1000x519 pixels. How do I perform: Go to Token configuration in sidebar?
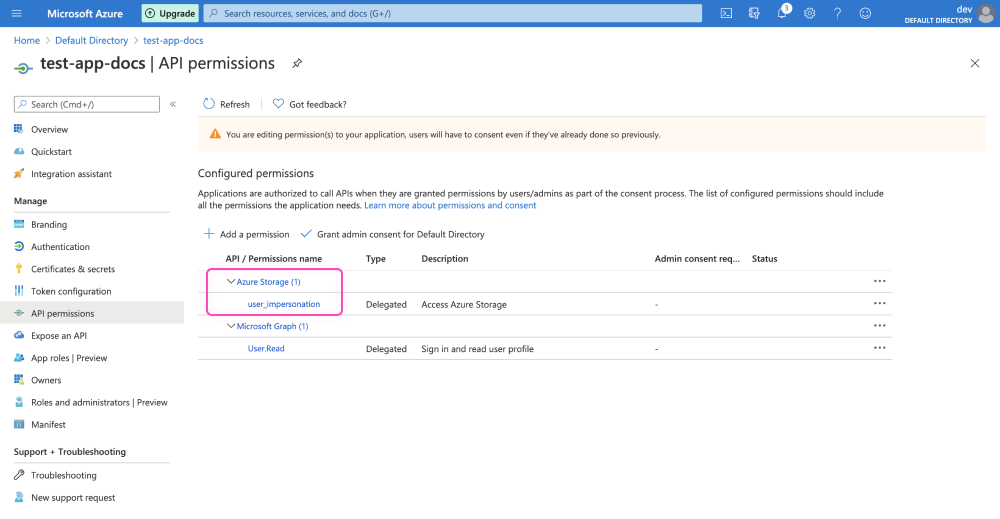click(70, 291)
